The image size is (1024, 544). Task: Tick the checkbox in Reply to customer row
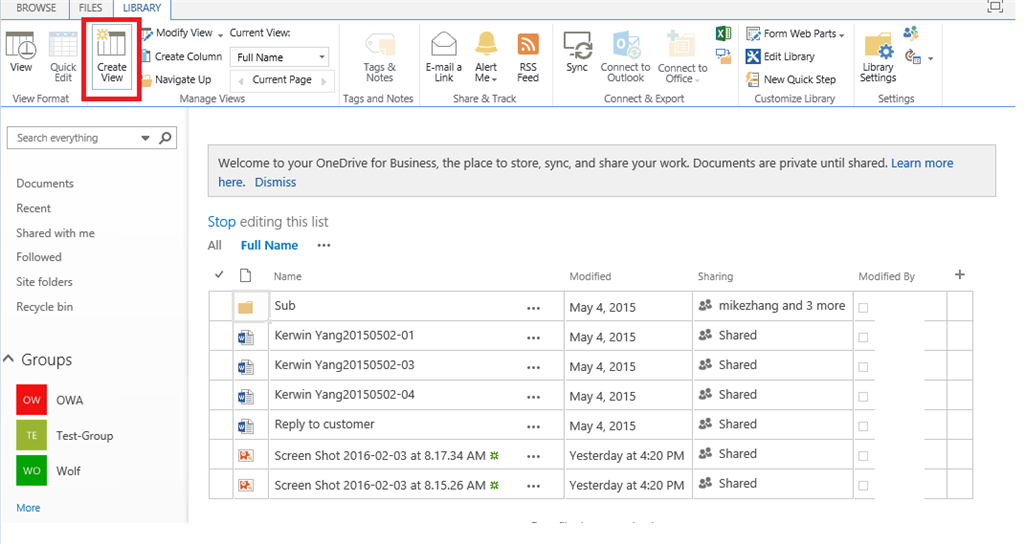863,426
